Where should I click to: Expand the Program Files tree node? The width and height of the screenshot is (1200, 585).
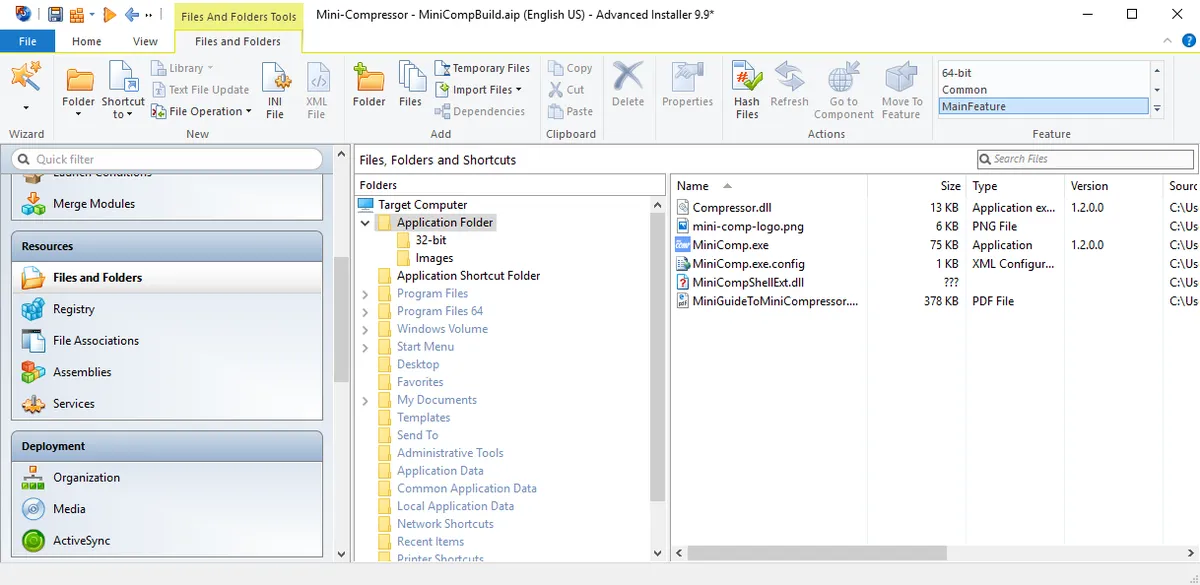pyautogui.click(x=366, y=294)
